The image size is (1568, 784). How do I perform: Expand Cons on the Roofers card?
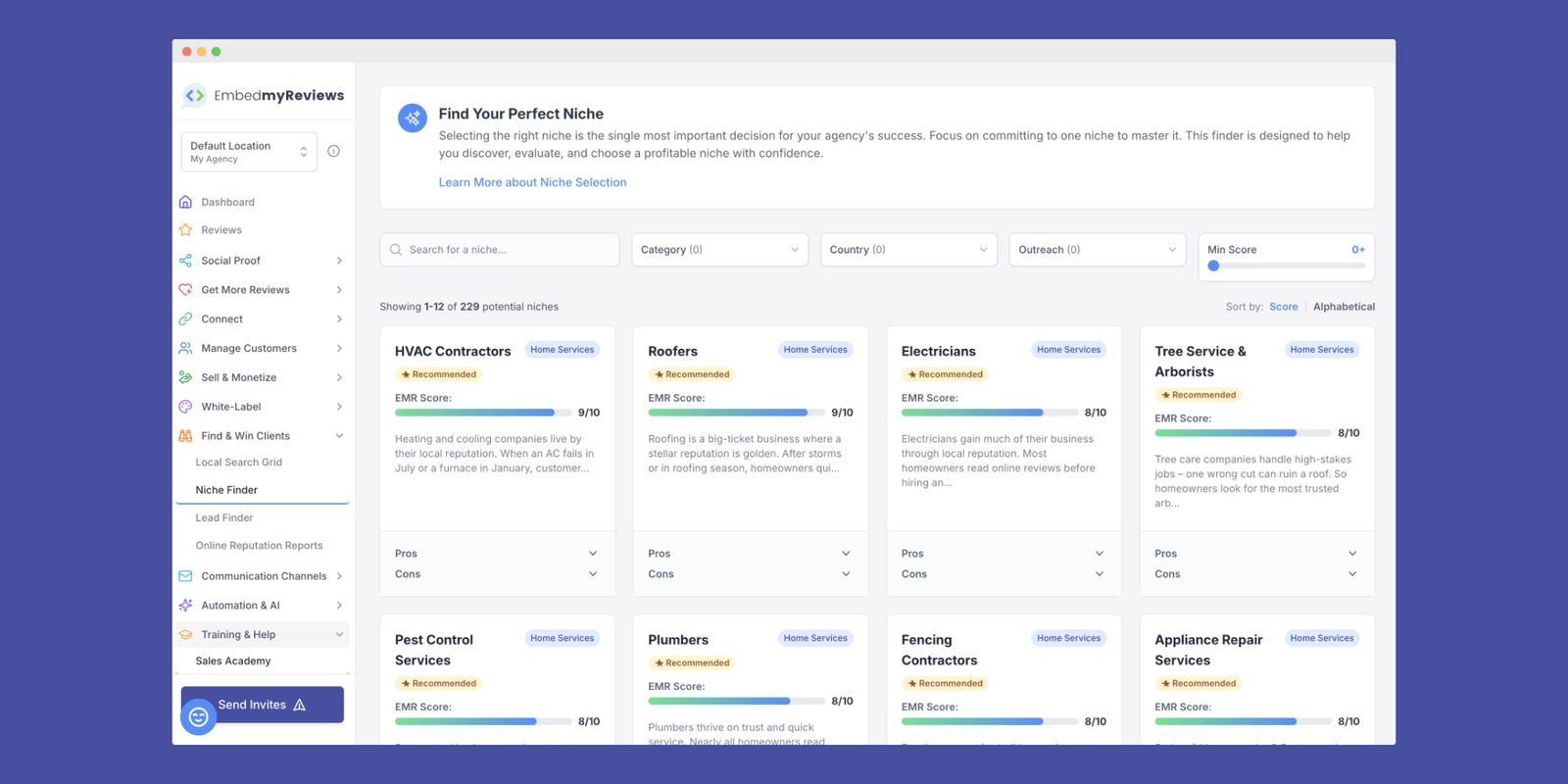point(750,574)
